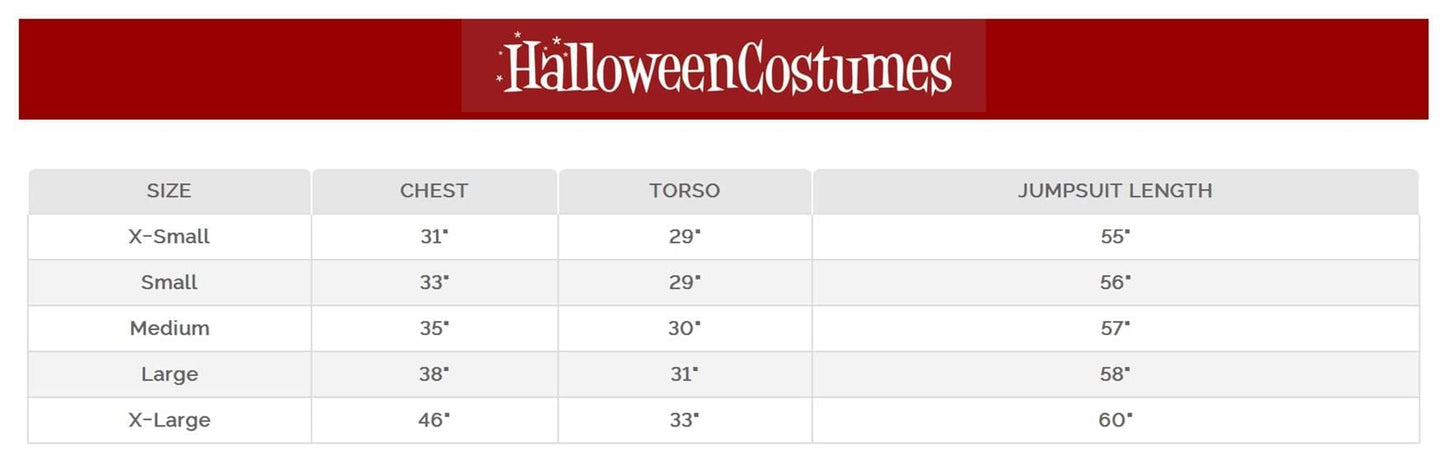Click the X-Large chest value 46"
1445x471 pixels.
click(434, 421)
